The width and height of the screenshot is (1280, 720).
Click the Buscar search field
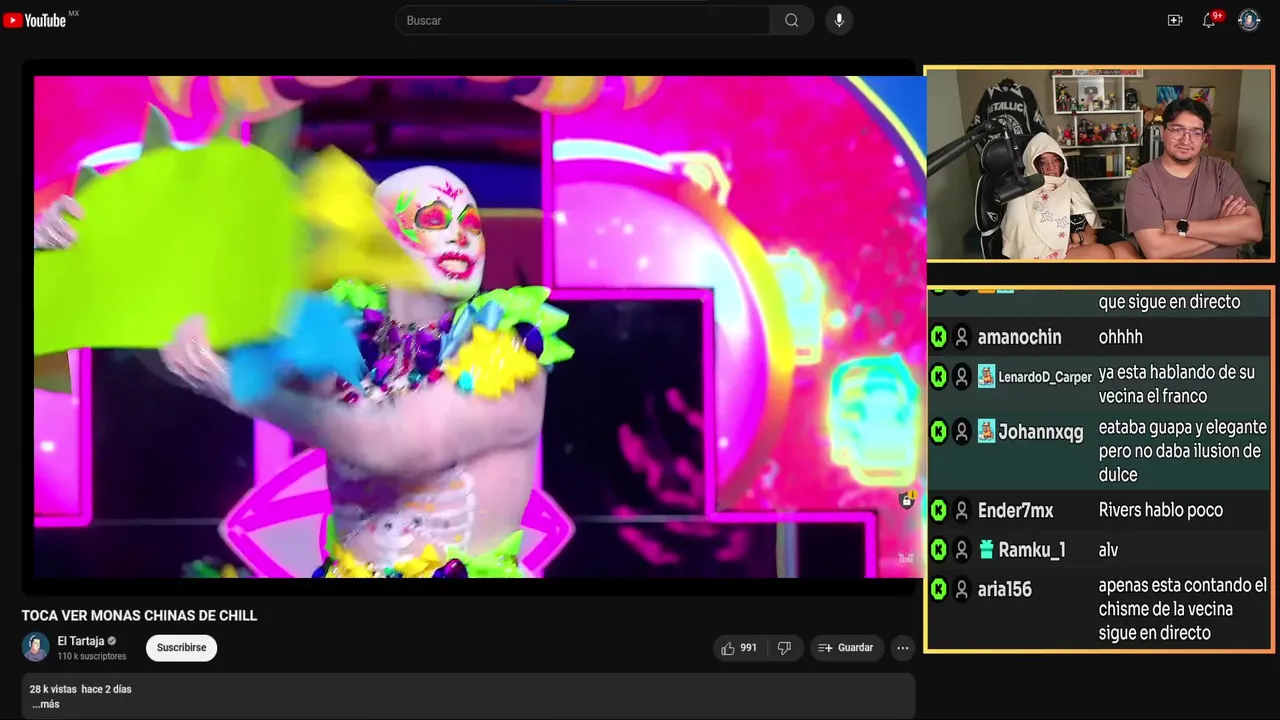(x=583, y=20)
